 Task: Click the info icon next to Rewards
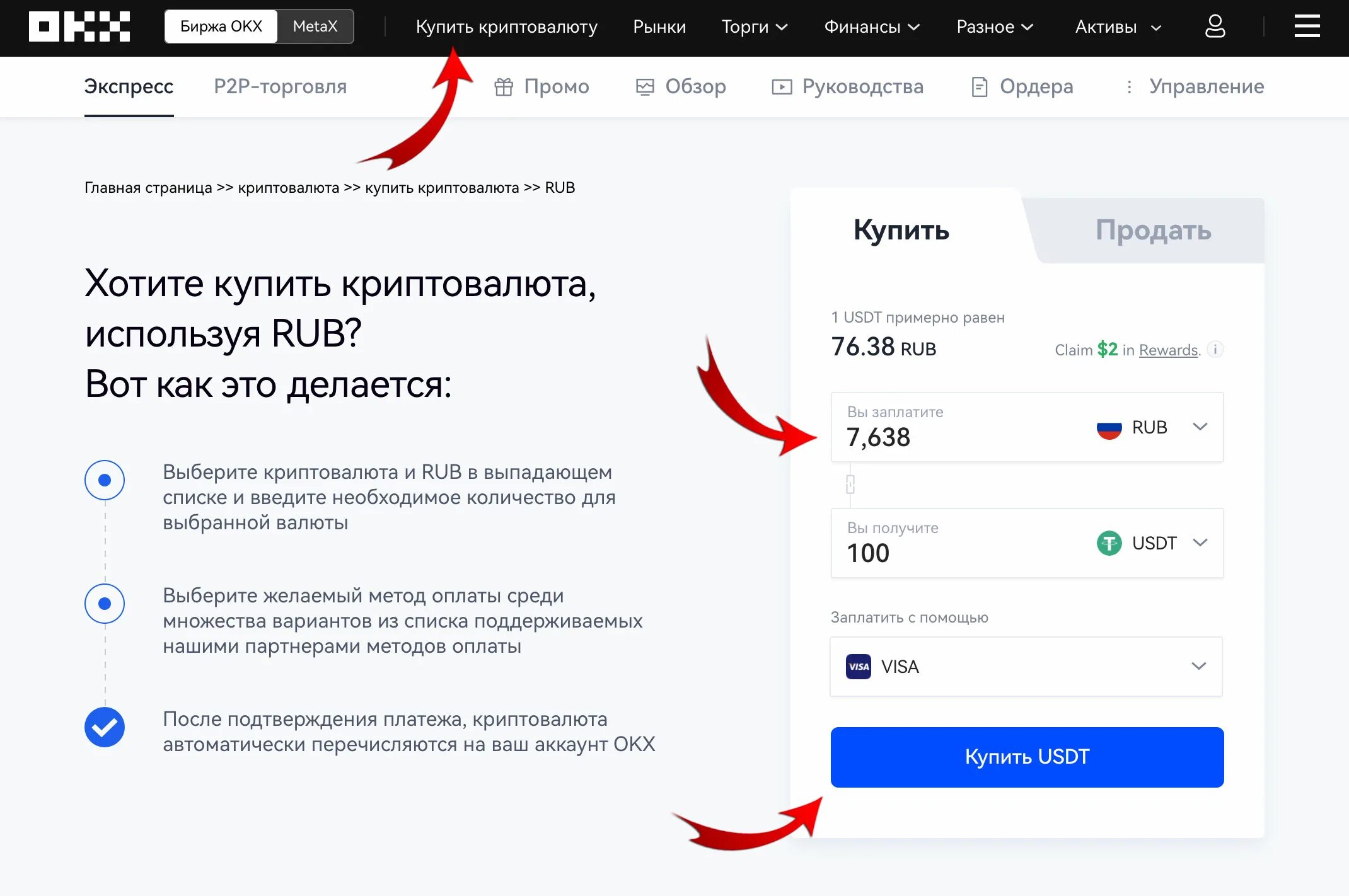1215,349
